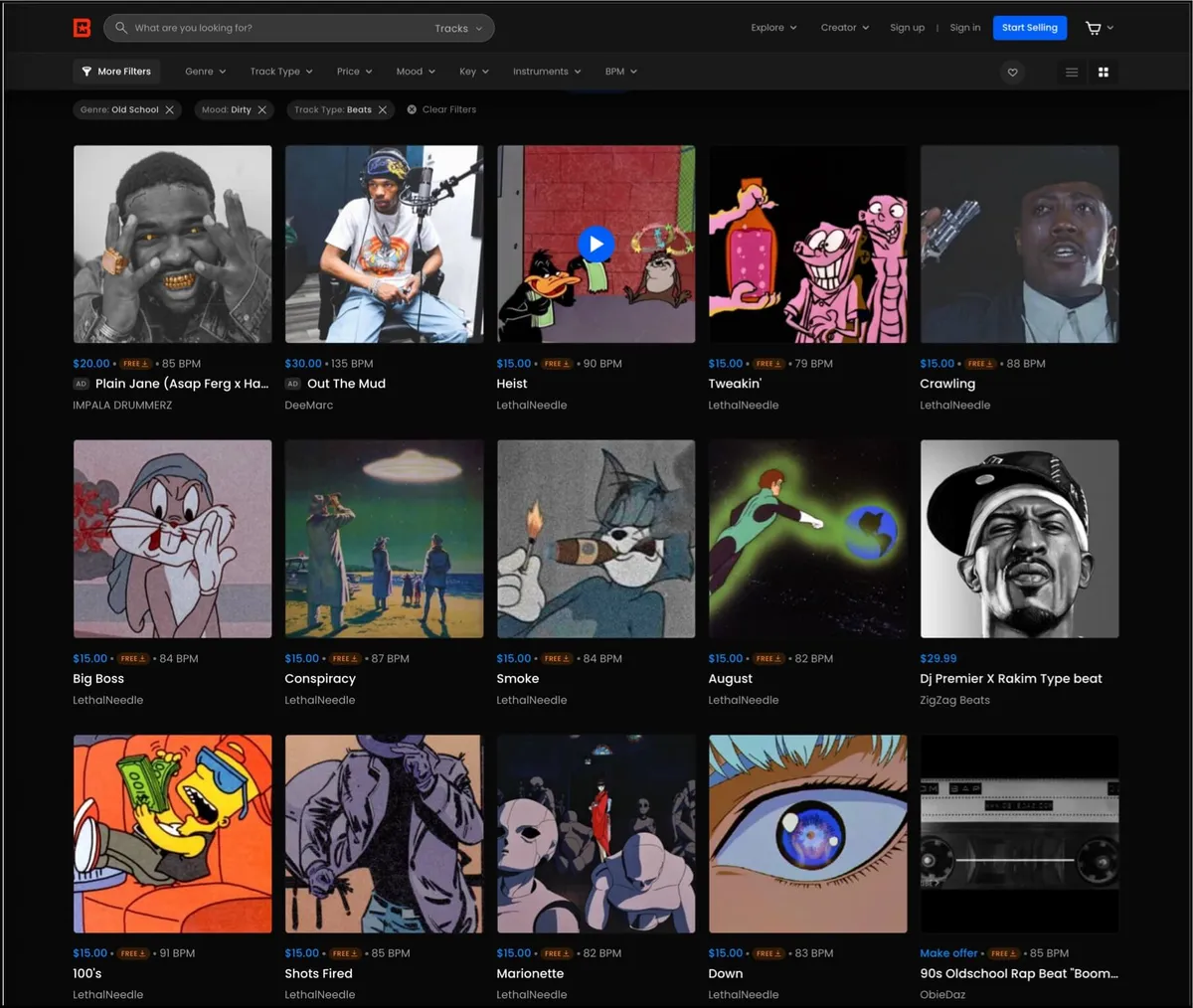This screenshot has height=1008, width=1193.
Task: Open the ObieDaz producer link
Action: [942, 994]
